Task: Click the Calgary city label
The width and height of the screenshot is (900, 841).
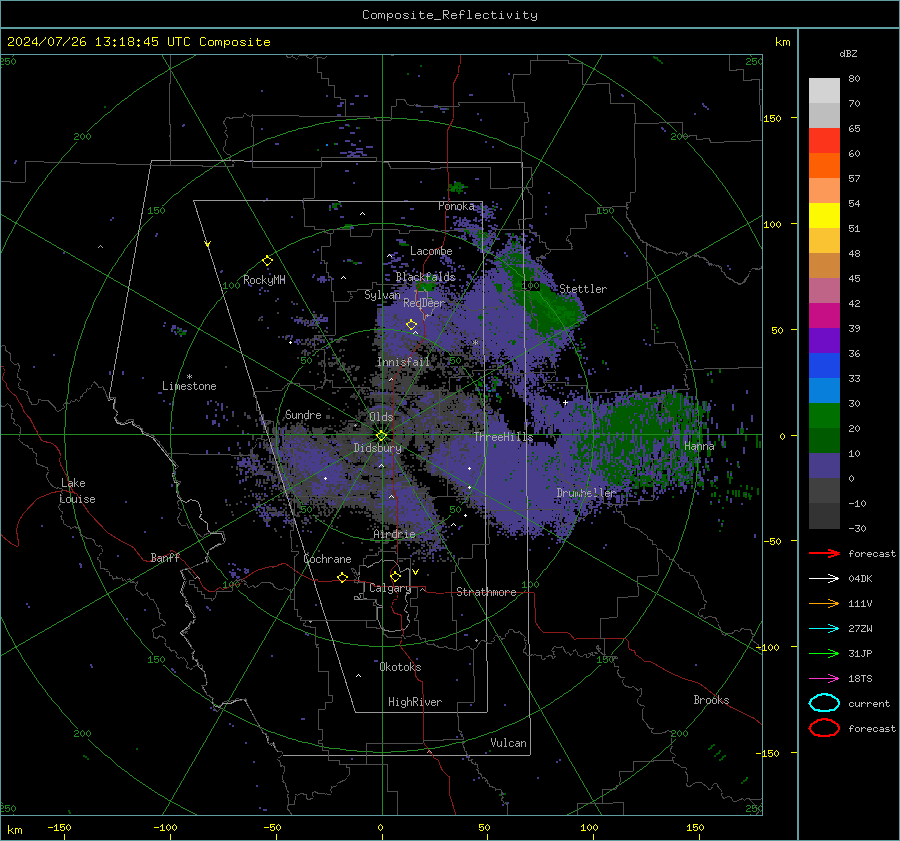Action: coord(390,588)
